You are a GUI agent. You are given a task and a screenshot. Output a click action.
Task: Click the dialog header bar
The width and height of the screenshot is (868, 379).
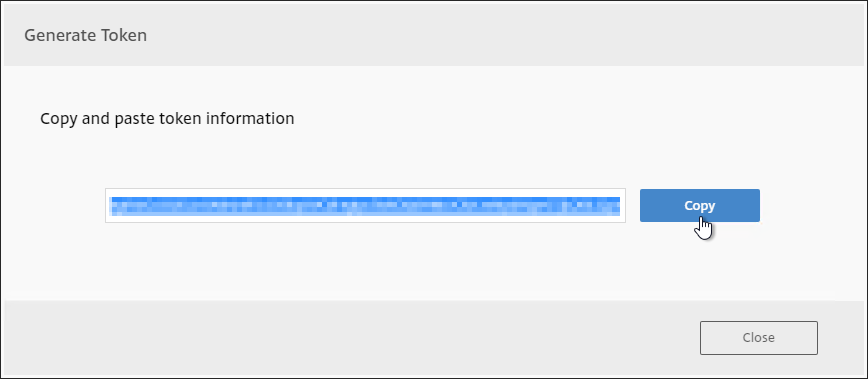434,34
